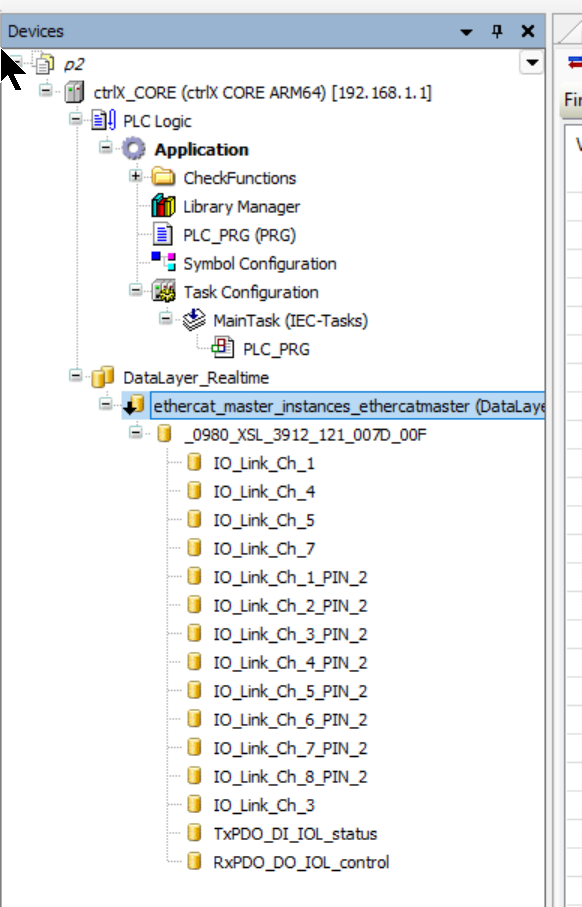Click the PLC Logic icon

[104, 121]
